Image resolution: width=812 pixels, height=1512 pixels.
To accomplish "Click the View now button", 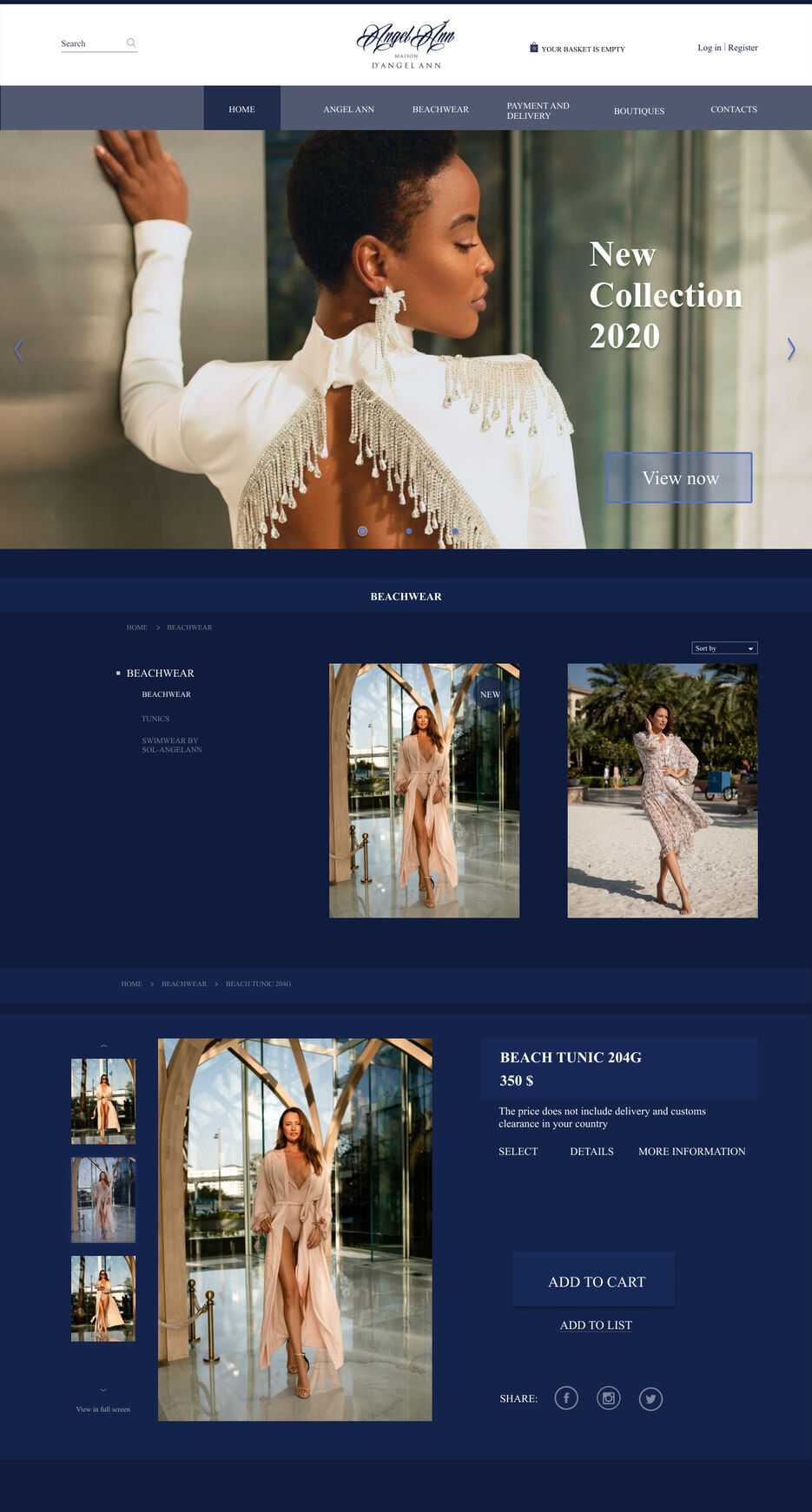I will point(679,477).
